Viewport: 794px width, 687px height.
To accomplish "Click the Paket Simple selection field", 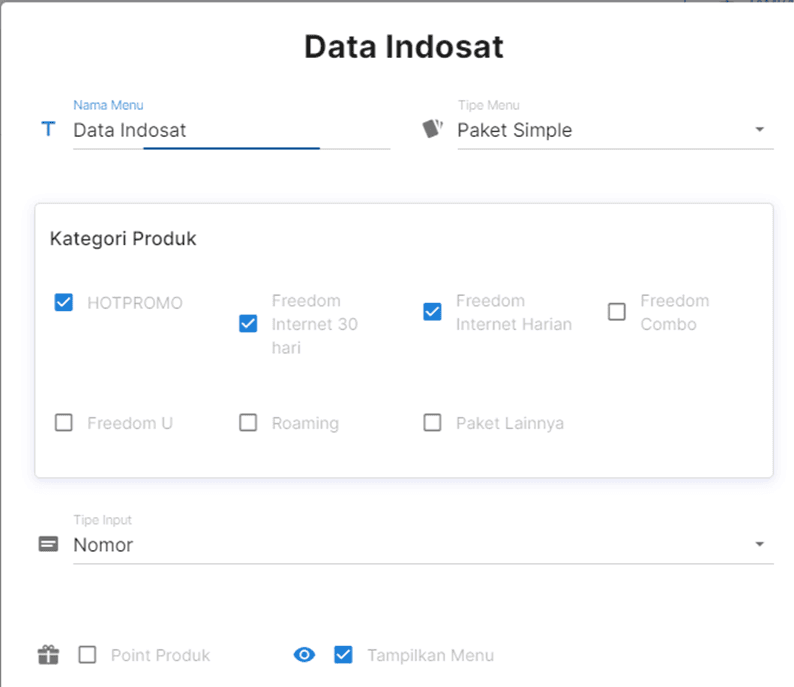I will pos(600,131).
